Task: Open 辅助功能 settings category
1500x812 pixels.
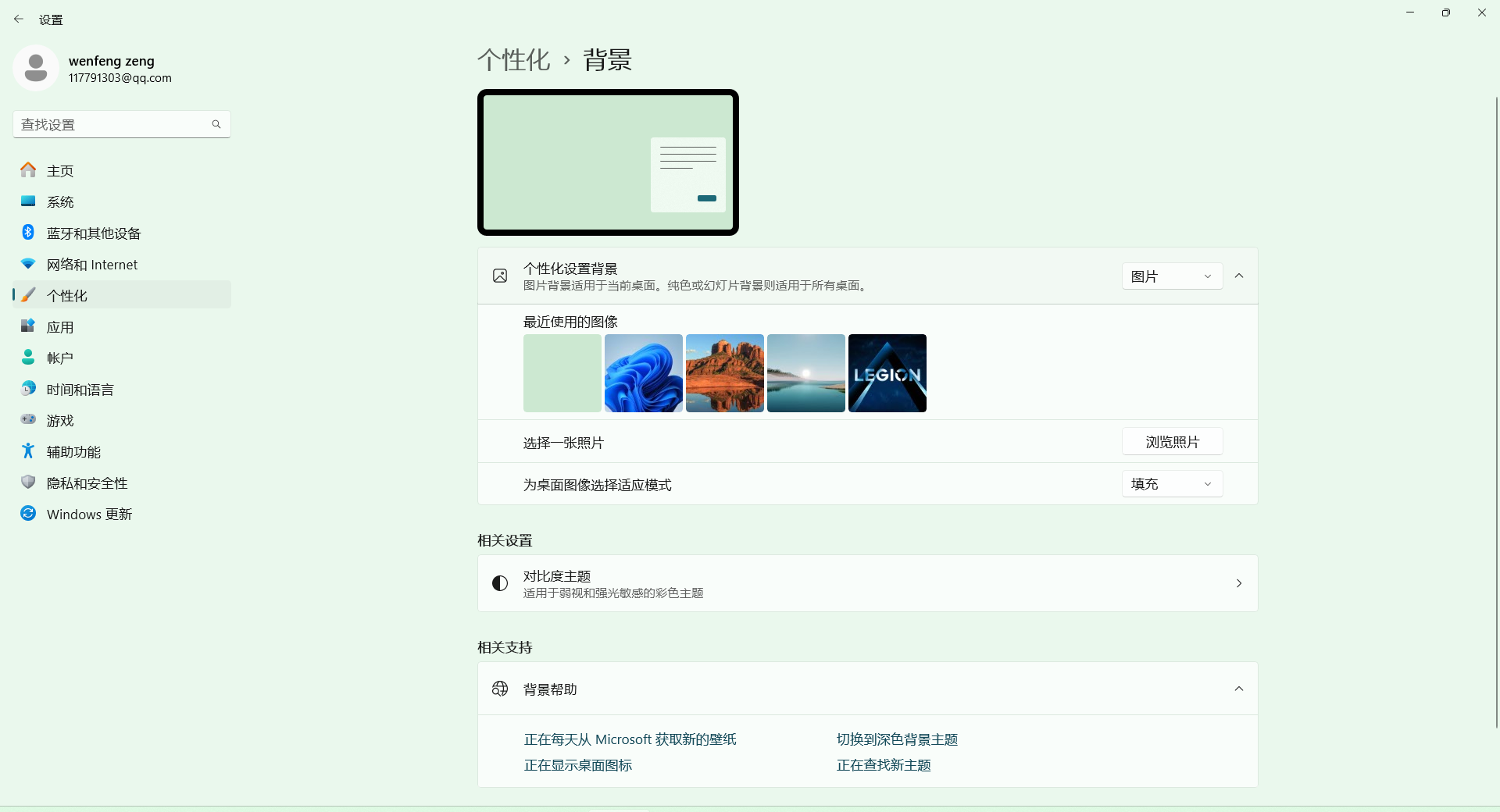Action: [122, 451]
